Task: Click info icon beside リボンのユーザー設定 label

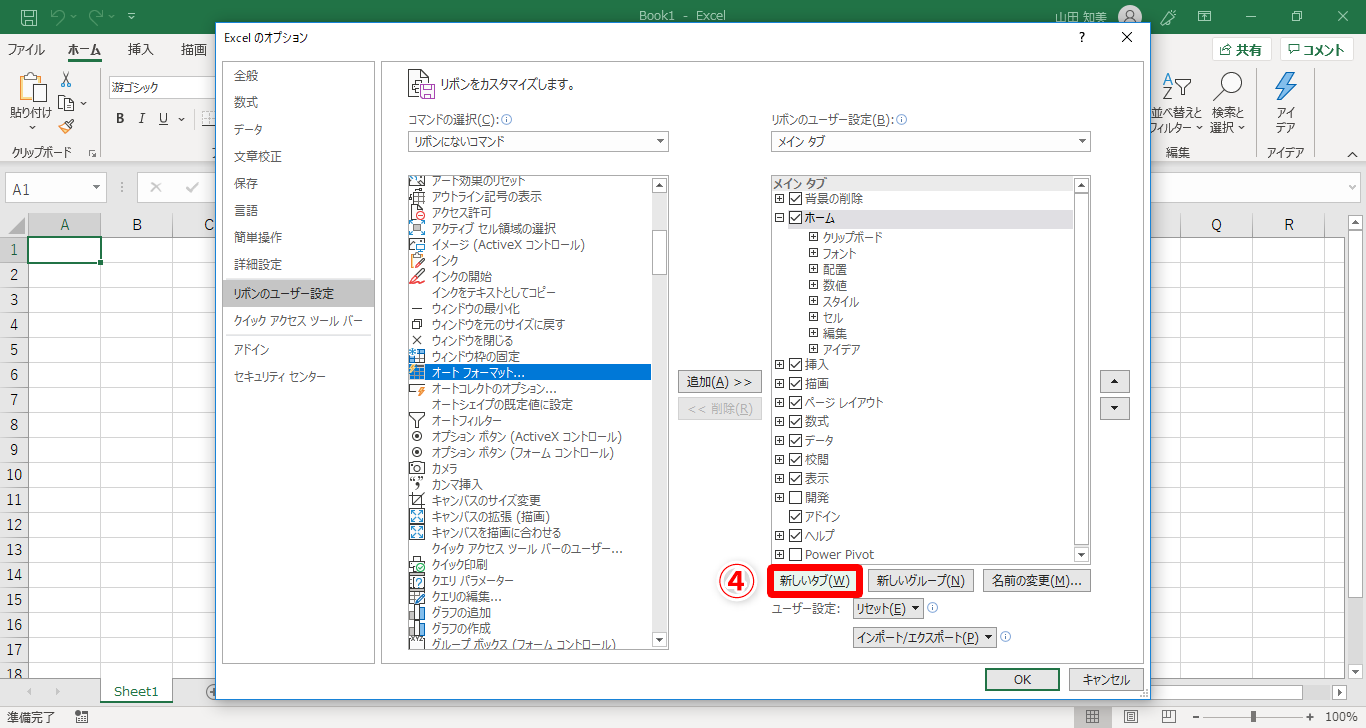Action: tap(902, 119)
